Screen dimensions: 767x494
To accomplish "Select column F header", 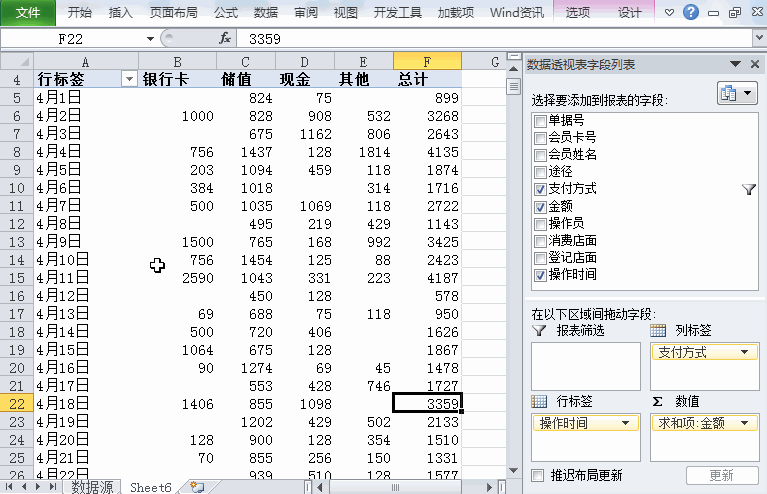I will pyautogui.click(x=427, y=62).
